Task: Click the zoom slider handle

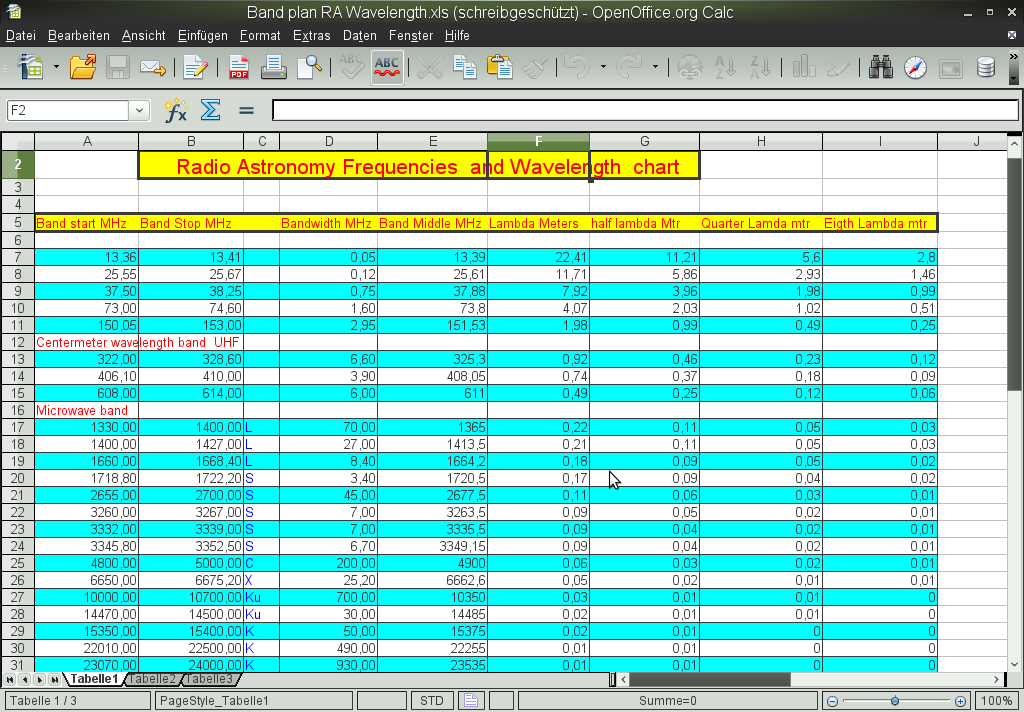Action: click(895, 701)
